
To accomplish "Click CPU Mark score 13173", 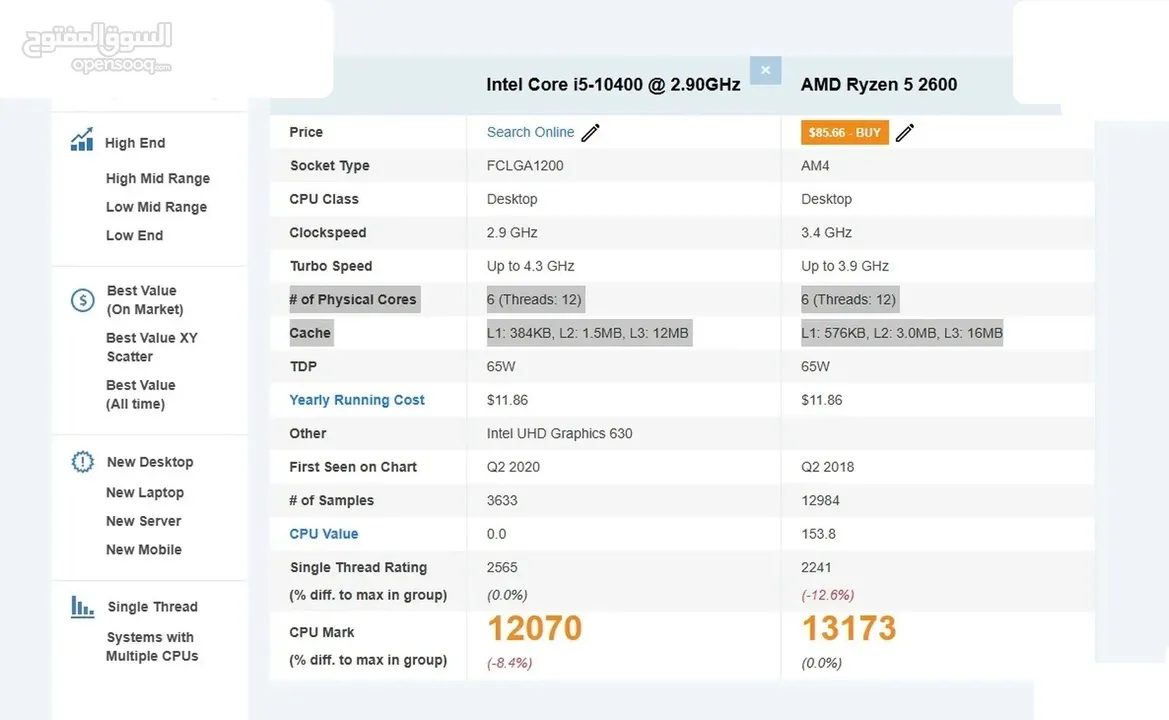I will tap(849, 628).
